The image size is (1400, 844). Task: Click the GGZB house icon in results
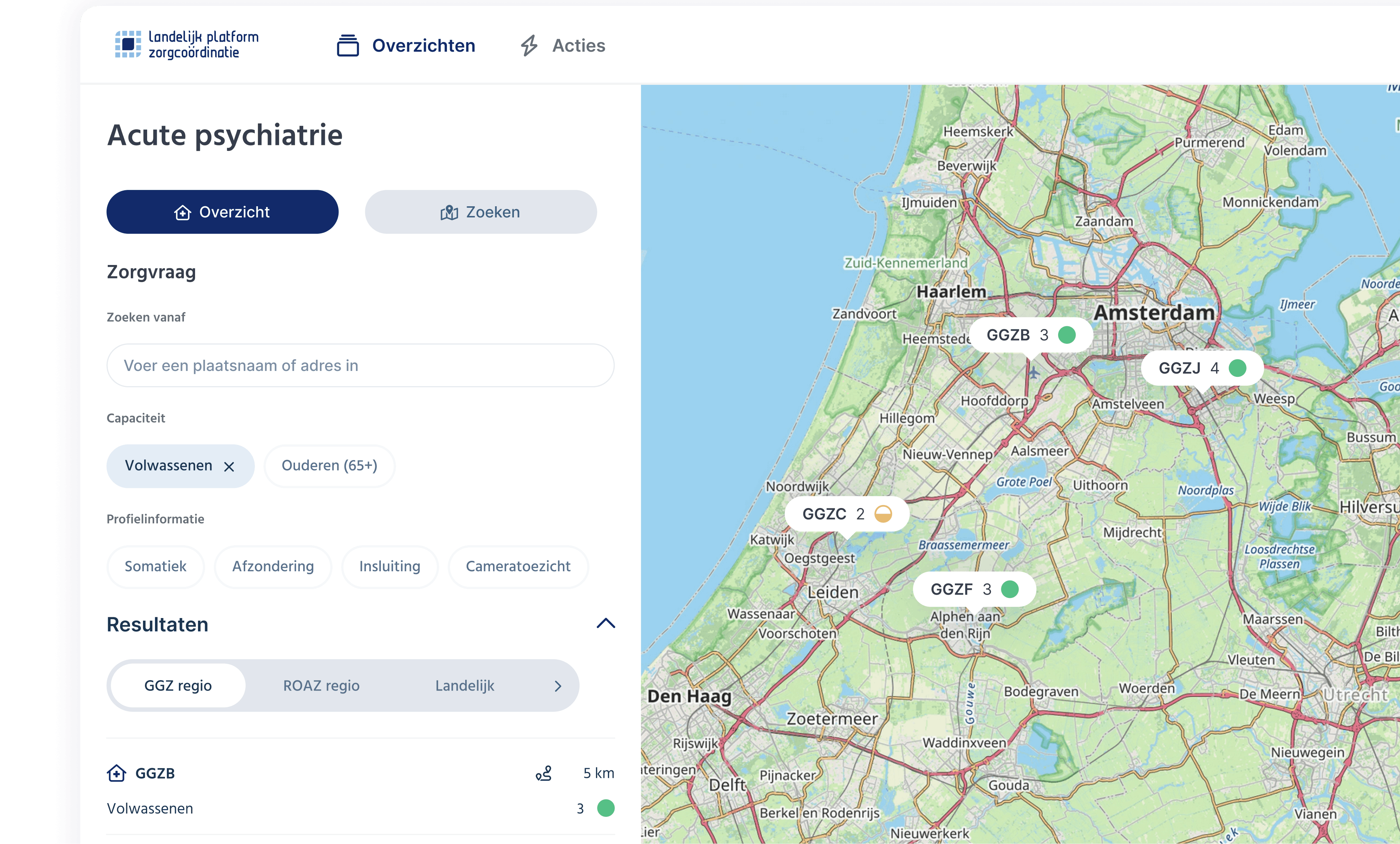tap(116, 773)
